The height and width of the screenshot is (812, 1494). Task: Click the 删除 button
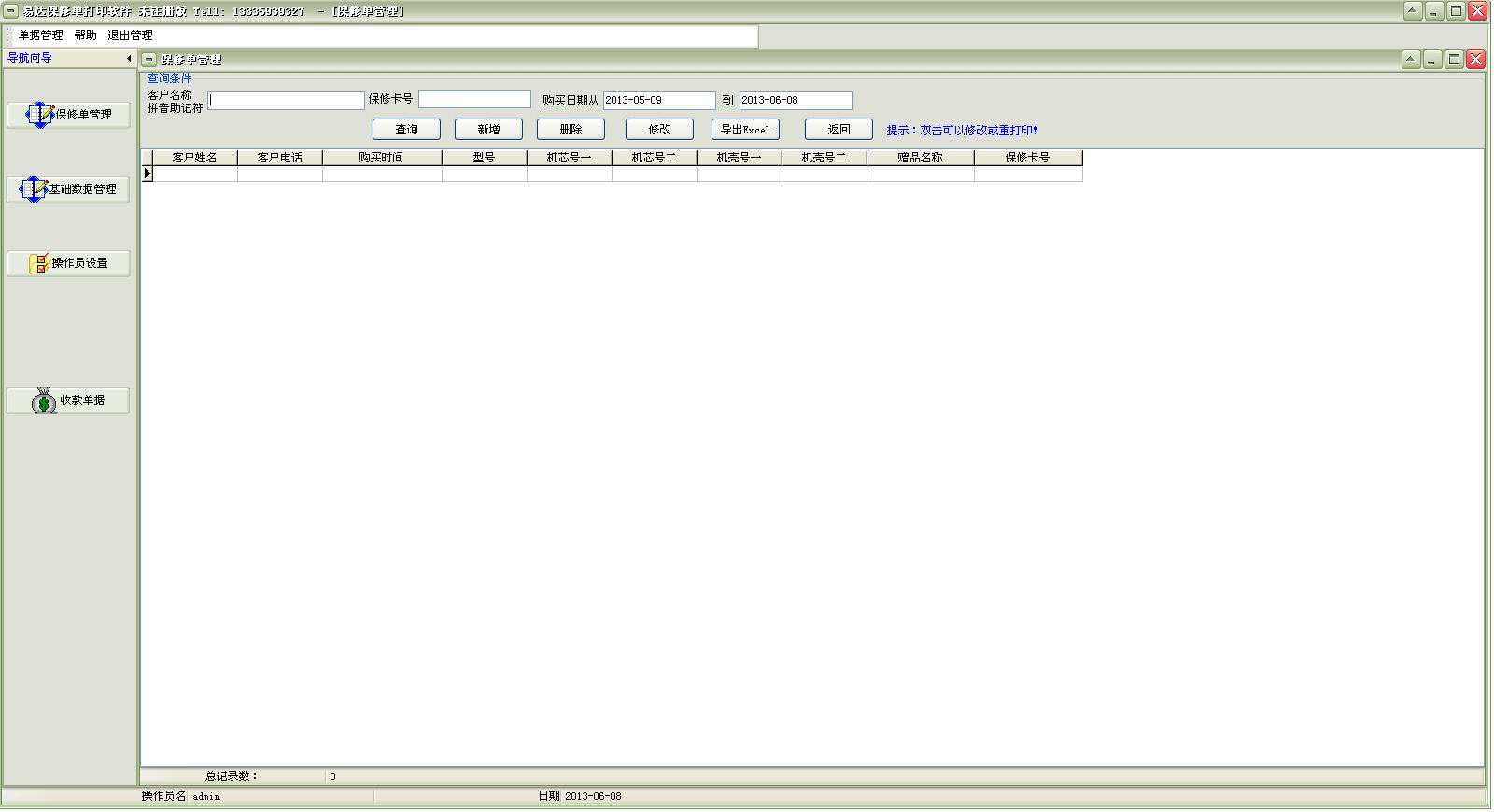point(571,130)
